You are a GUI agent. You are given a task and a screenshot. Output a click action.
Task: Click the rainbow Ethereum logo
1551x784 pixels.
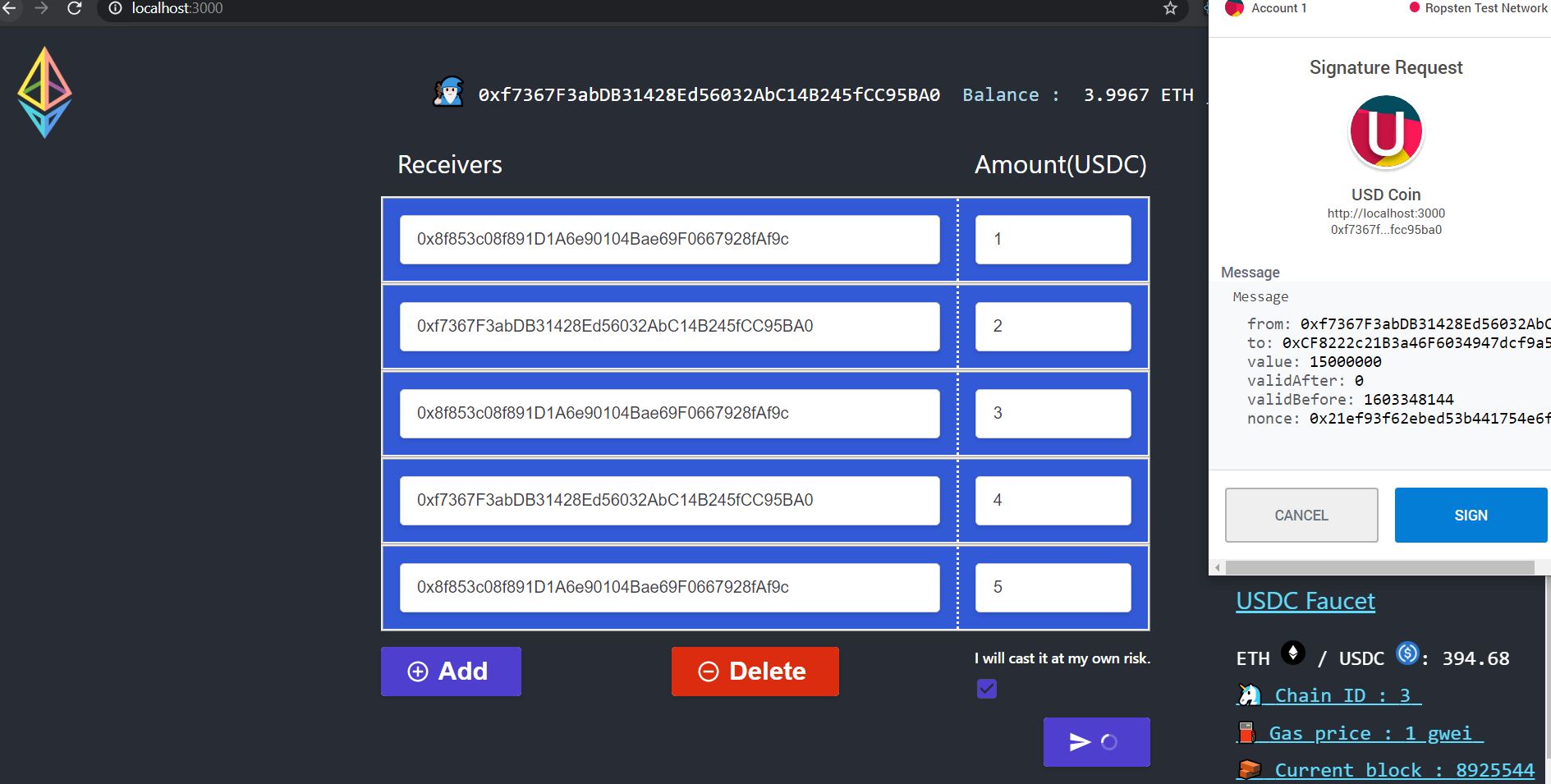click(x=44, y=92)
